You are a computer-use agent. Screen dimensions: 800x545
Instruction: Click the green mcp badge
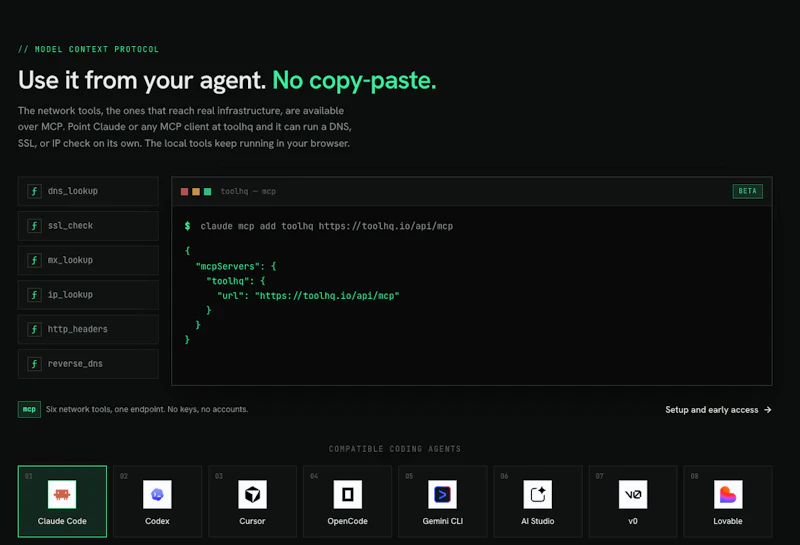point(29,409)
